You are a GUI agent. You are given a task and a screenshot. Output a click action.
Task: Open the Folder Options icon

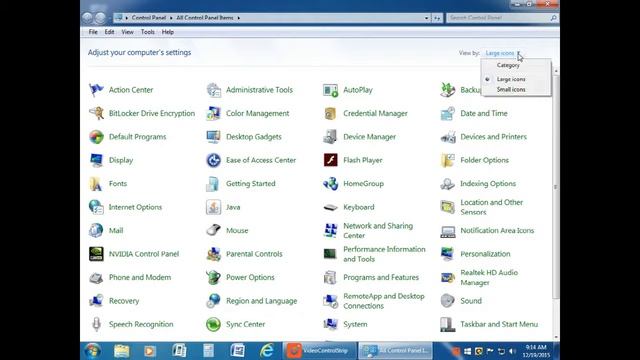tap(448, 160)
